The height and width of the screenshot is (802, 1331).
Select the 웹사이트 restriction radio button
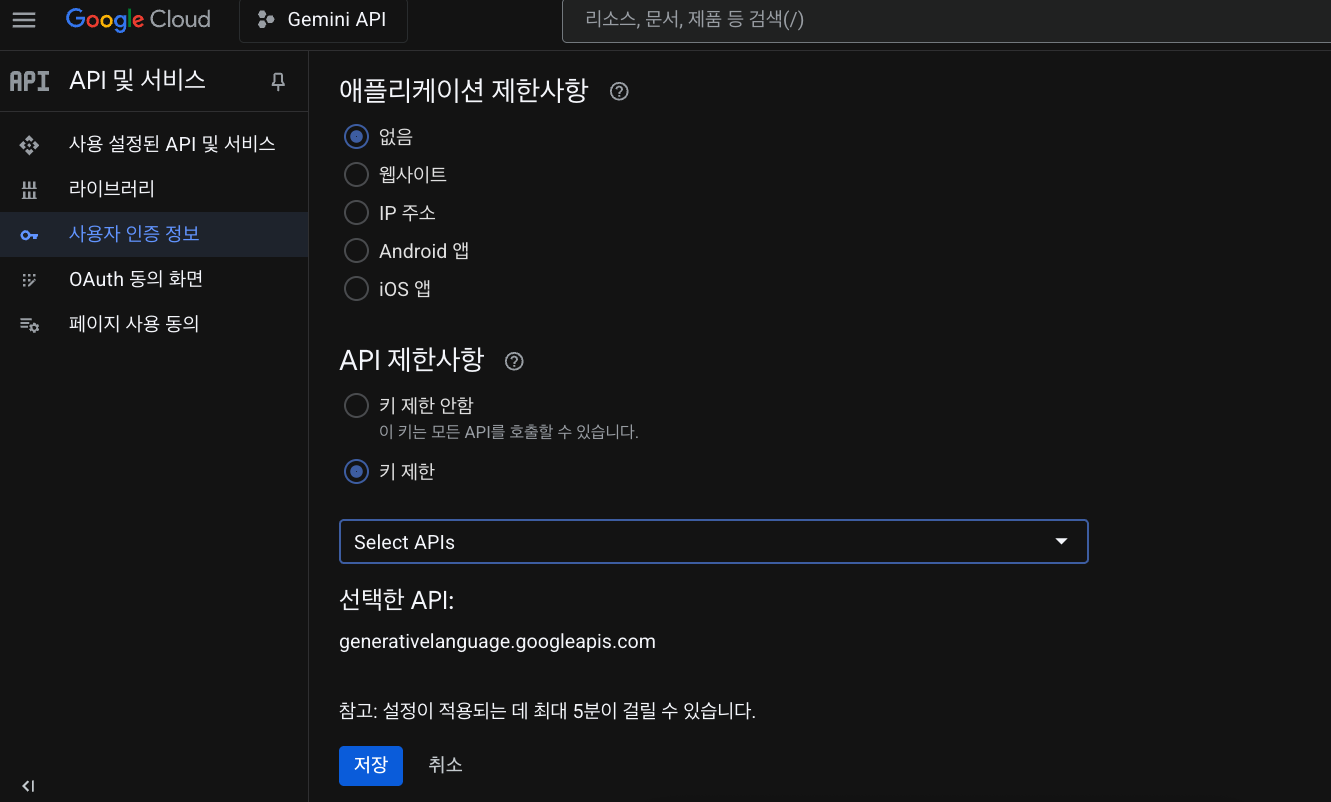coord(356,175)
